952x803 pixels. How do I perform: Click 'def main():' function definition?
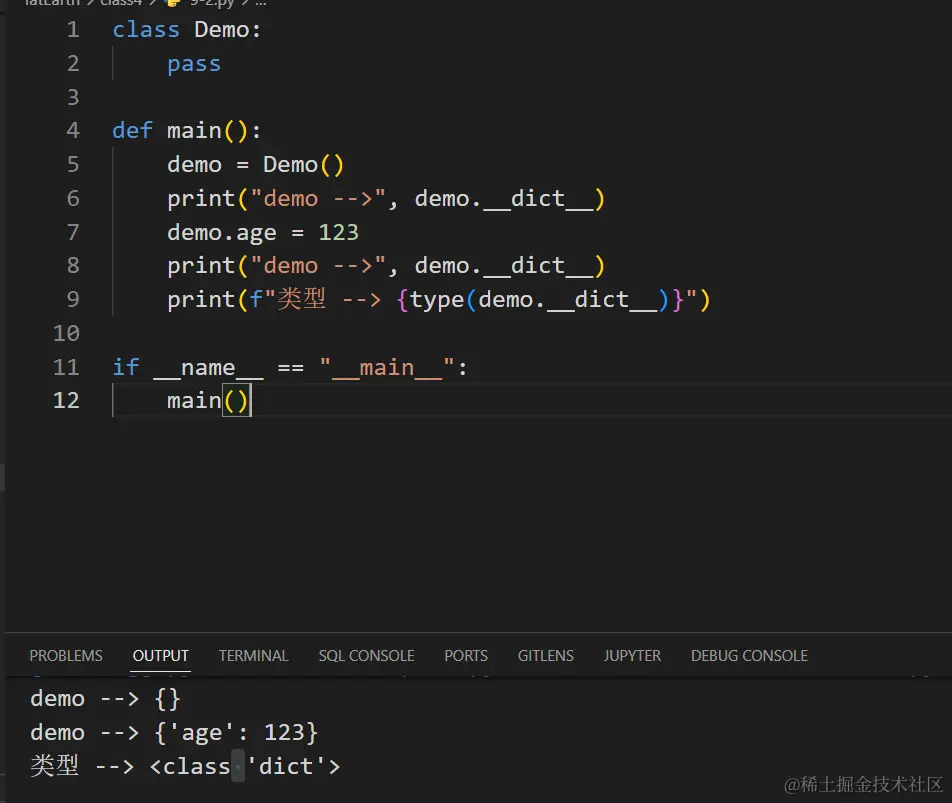[186, 130]
